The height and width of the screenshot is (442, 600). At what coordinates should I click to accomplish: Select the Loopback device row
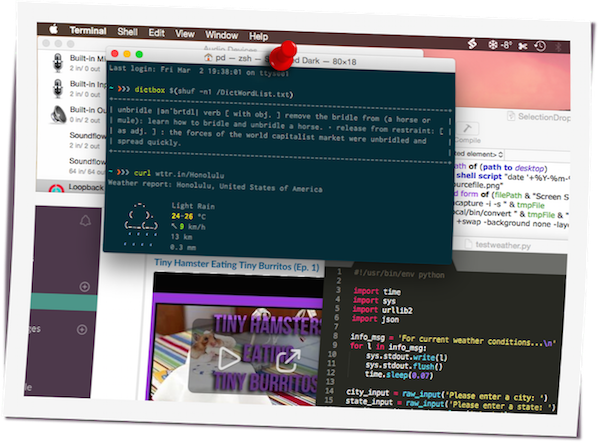click(71, 188)
